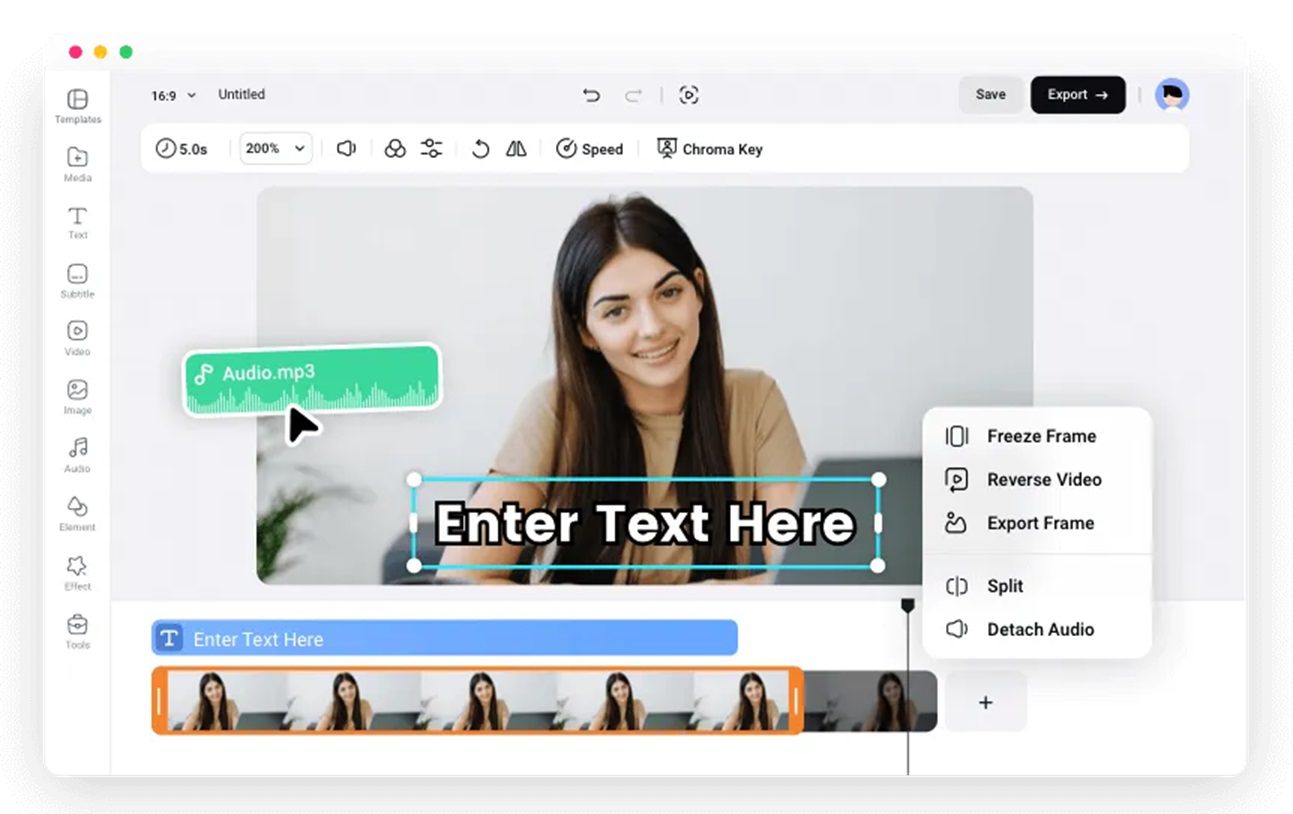Expand the 16:9 aspect ratio dropdown
The height and width of the screenshot is (814, 1293).
(174, 95)
